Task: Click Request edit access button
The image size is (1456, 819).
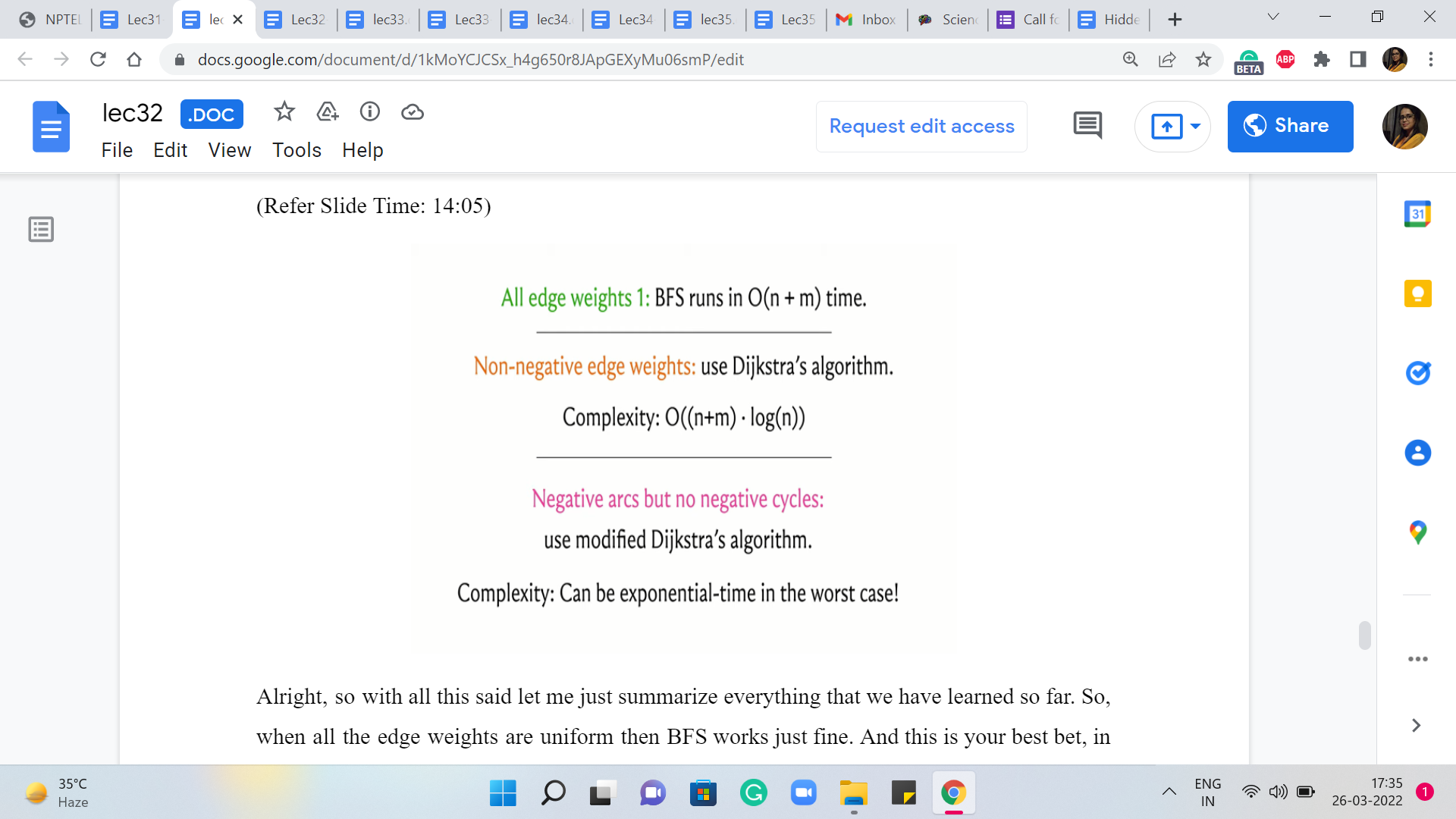Action: click(921, 126)
